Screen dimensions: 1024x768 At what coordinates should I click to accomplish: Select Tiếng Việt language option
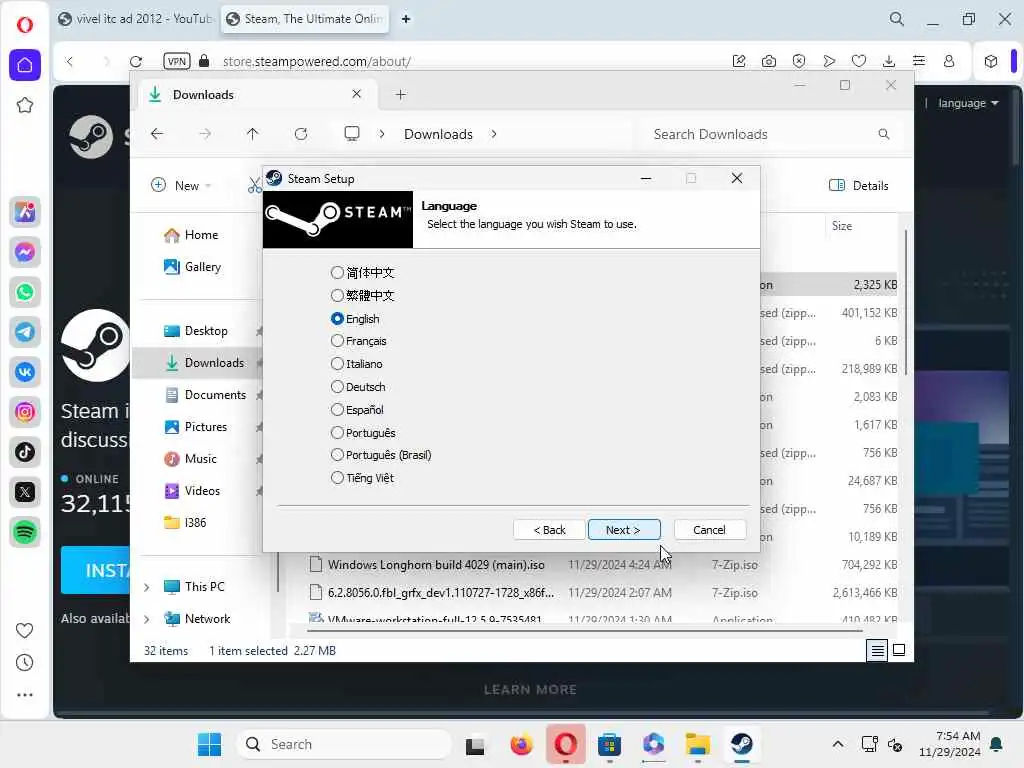(x=362, y=477)
